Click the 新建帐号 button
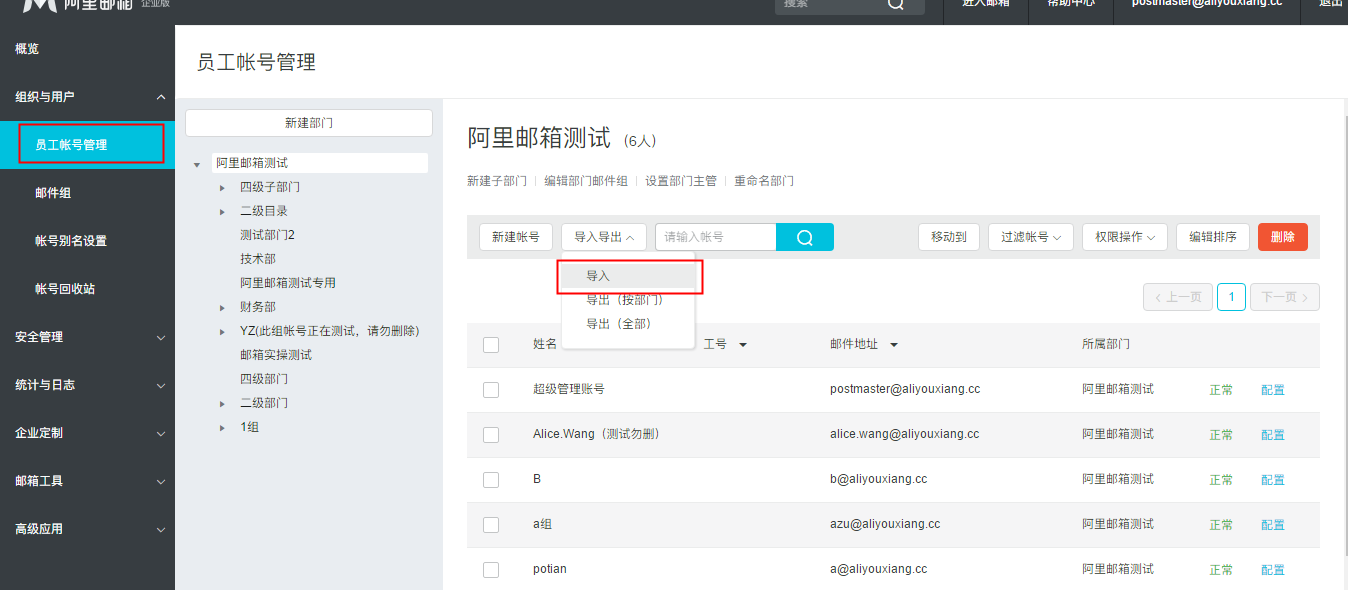This screenshot has height=590, width=1348. pyautogui.click(x=516, y=237)
